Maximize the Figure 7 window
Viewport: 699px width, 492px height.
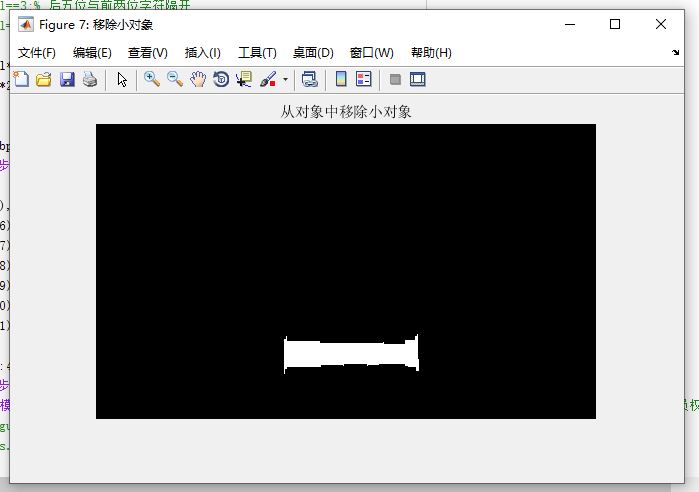click(615, 24)
